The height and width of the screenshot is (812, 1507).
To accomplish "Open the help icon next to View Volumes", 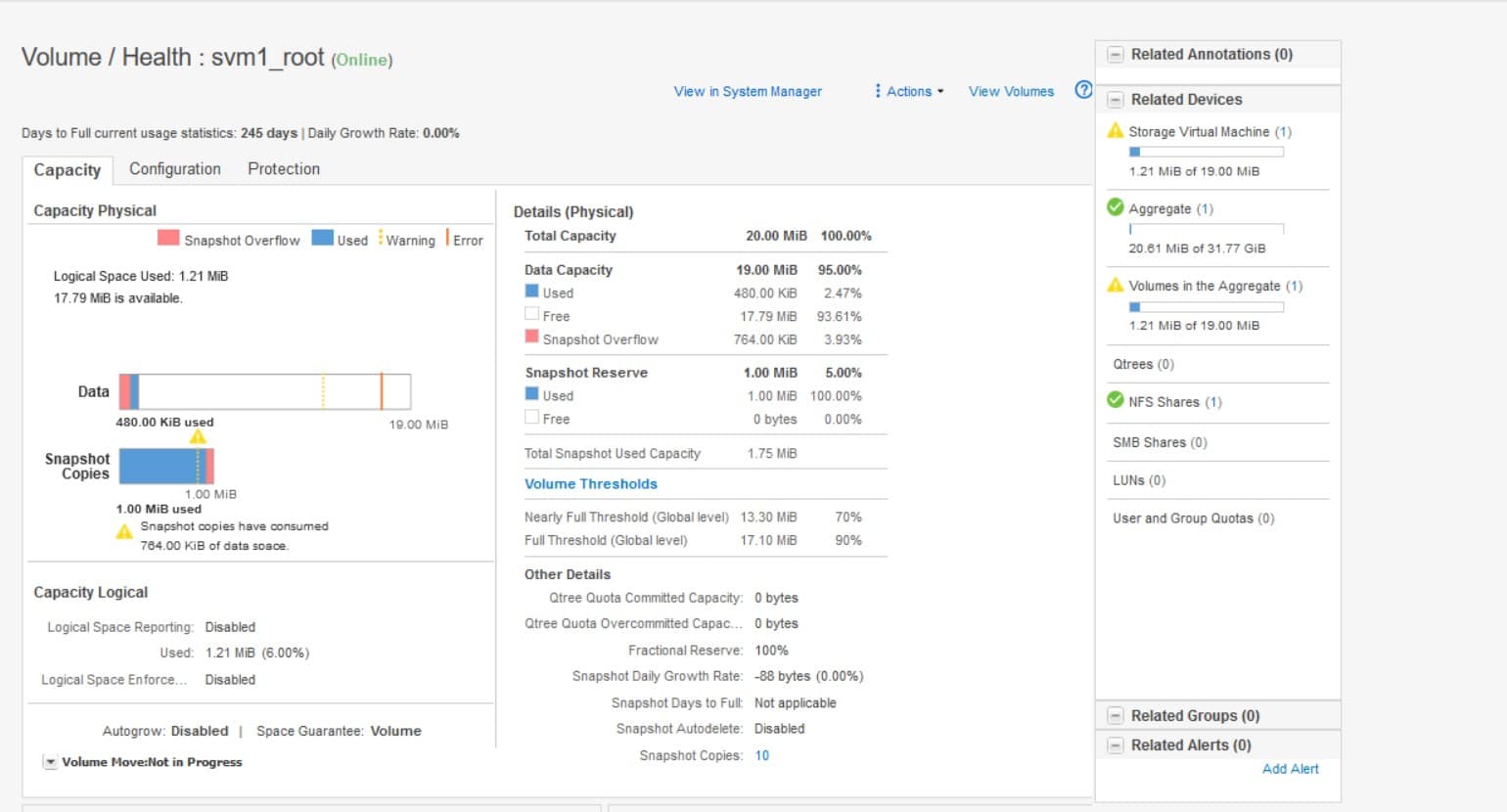I will pos(1084,90).
